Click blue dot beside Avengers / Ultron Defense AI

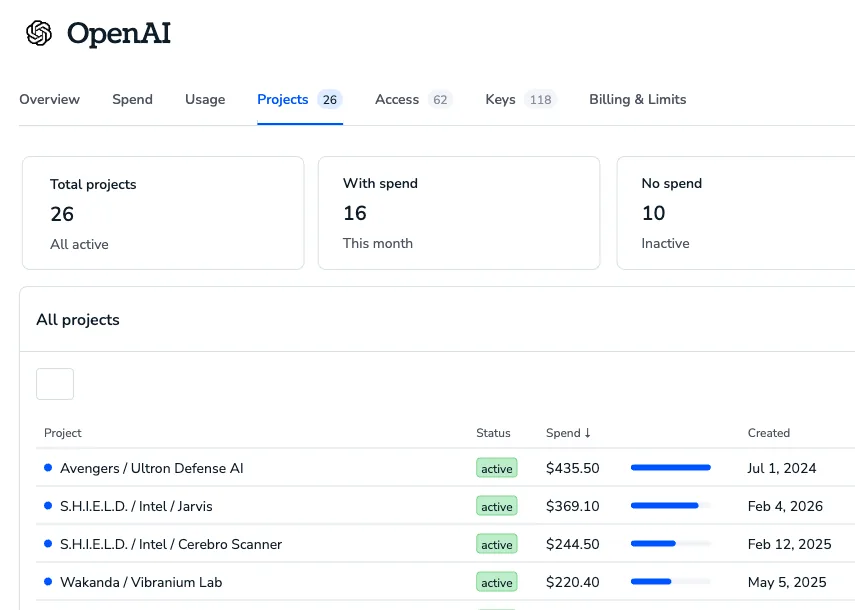coord(48,468)
